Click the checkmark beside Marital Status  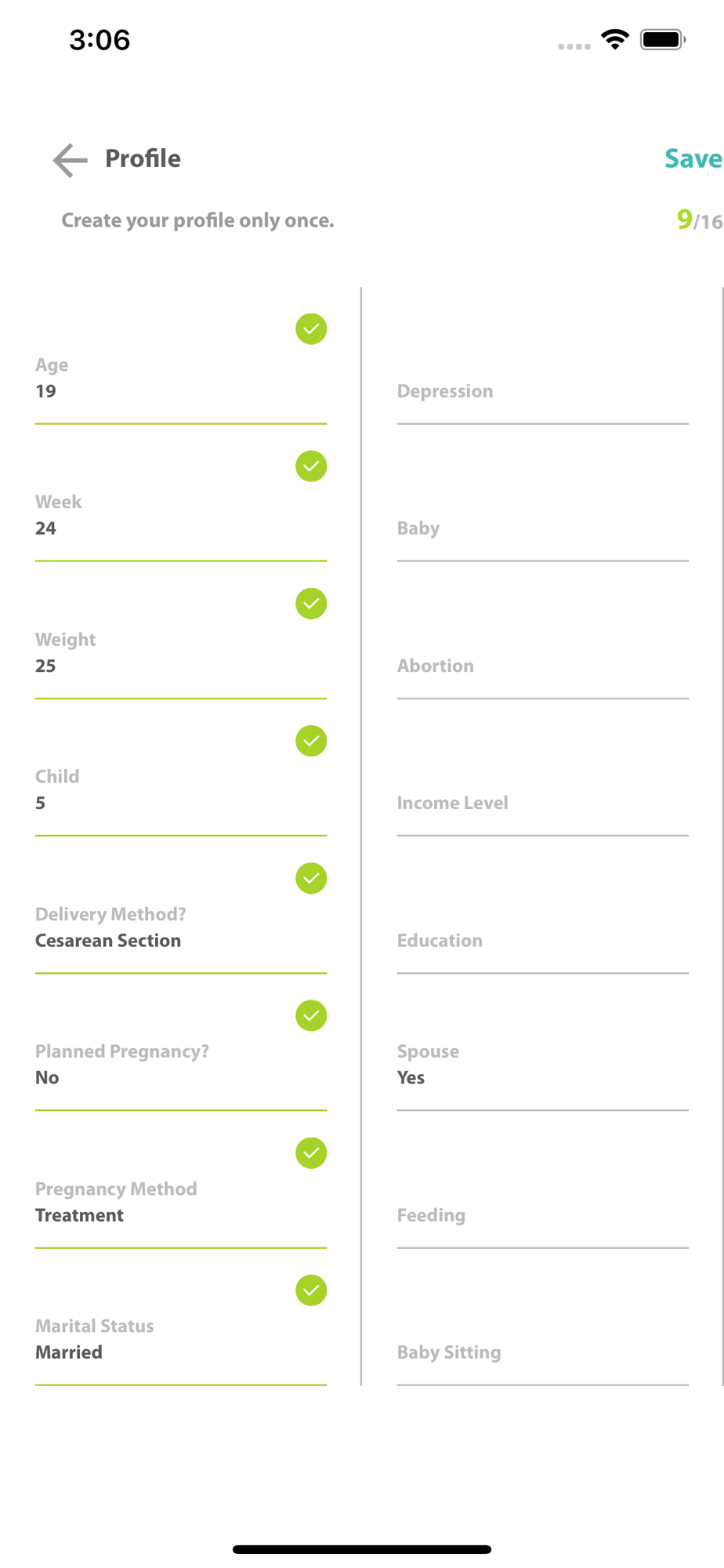pos(311,1290)
